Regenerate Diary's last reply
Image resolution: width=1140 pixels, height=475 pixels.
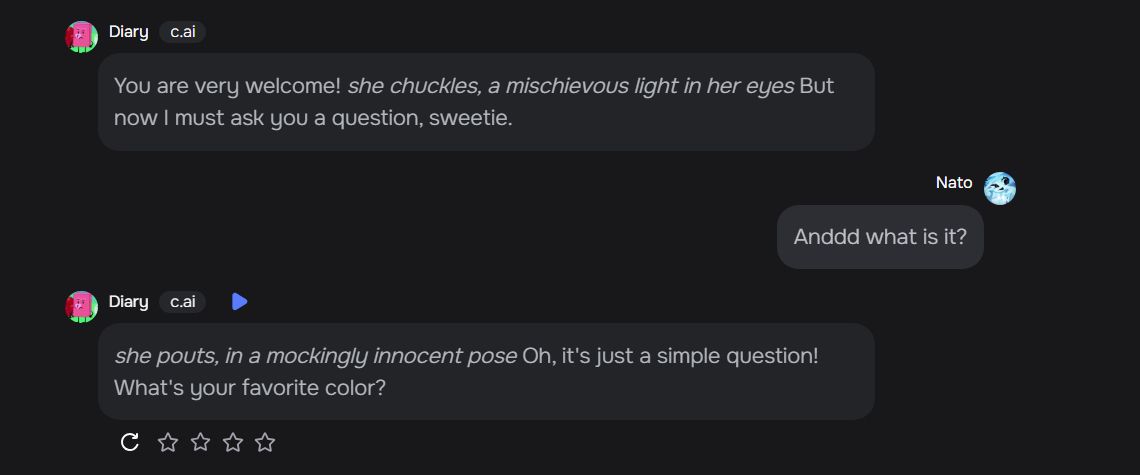tap(129, 442)
